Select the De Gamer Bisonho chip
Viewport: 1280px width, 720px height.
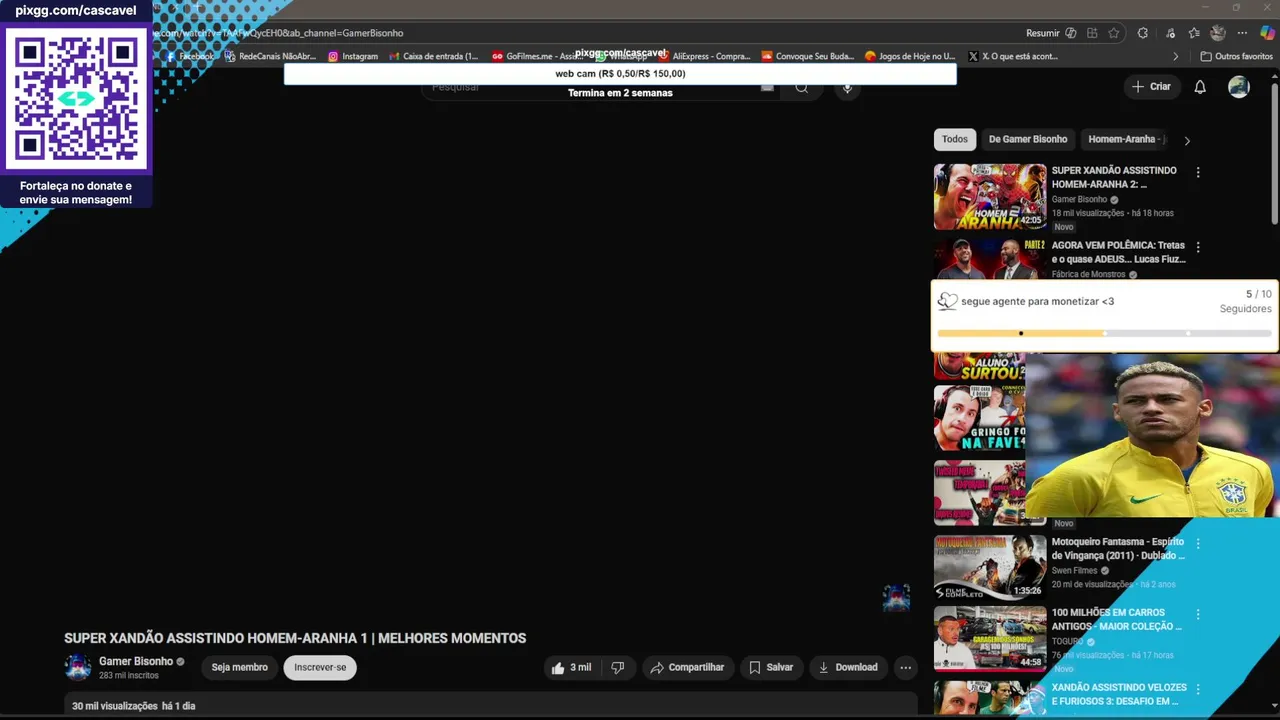pos(1028,140)
